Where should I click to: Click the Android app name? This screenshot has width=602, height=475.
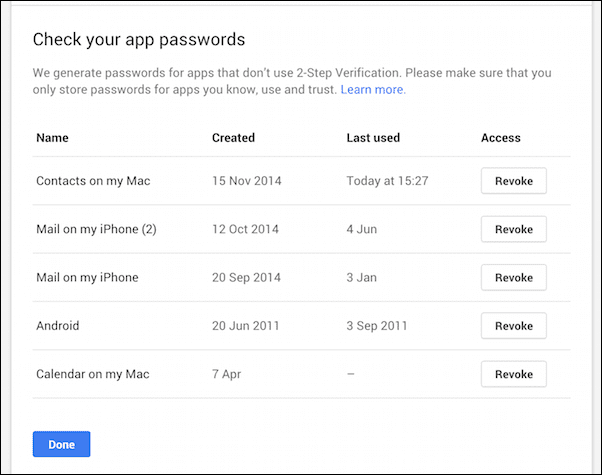pos(58,326)
